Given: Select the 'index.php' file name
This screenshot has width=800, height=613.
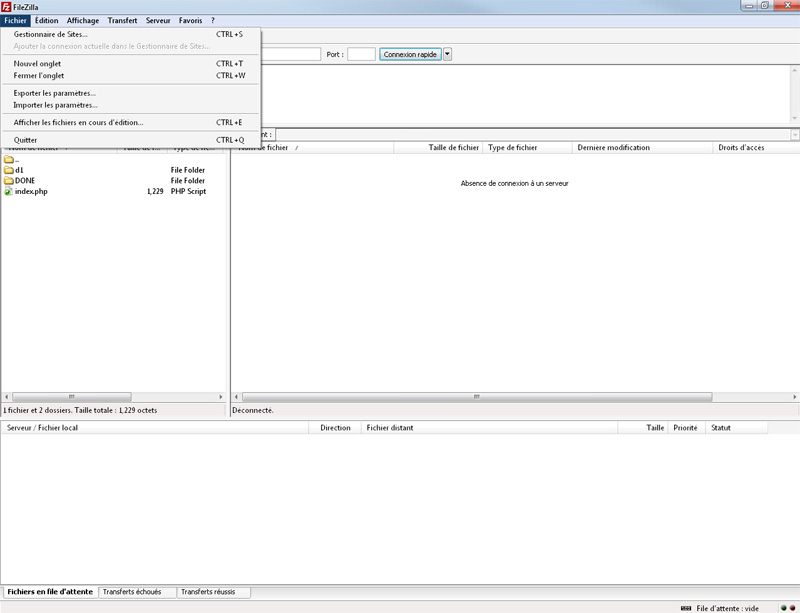Looking at the screenshot, I should click(x=31, y=191).
